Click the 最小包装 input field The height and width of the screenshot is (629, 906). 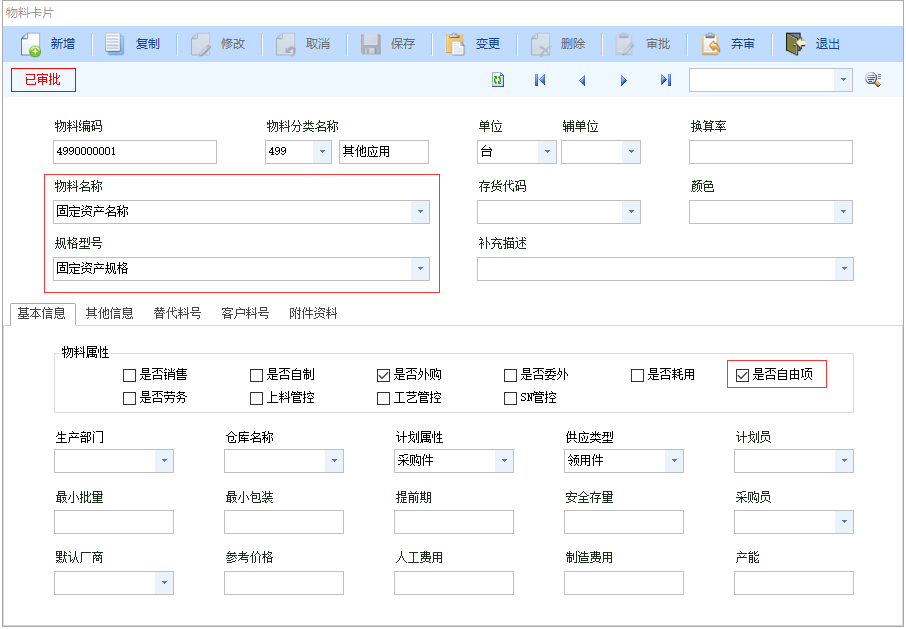click(284, 522)
